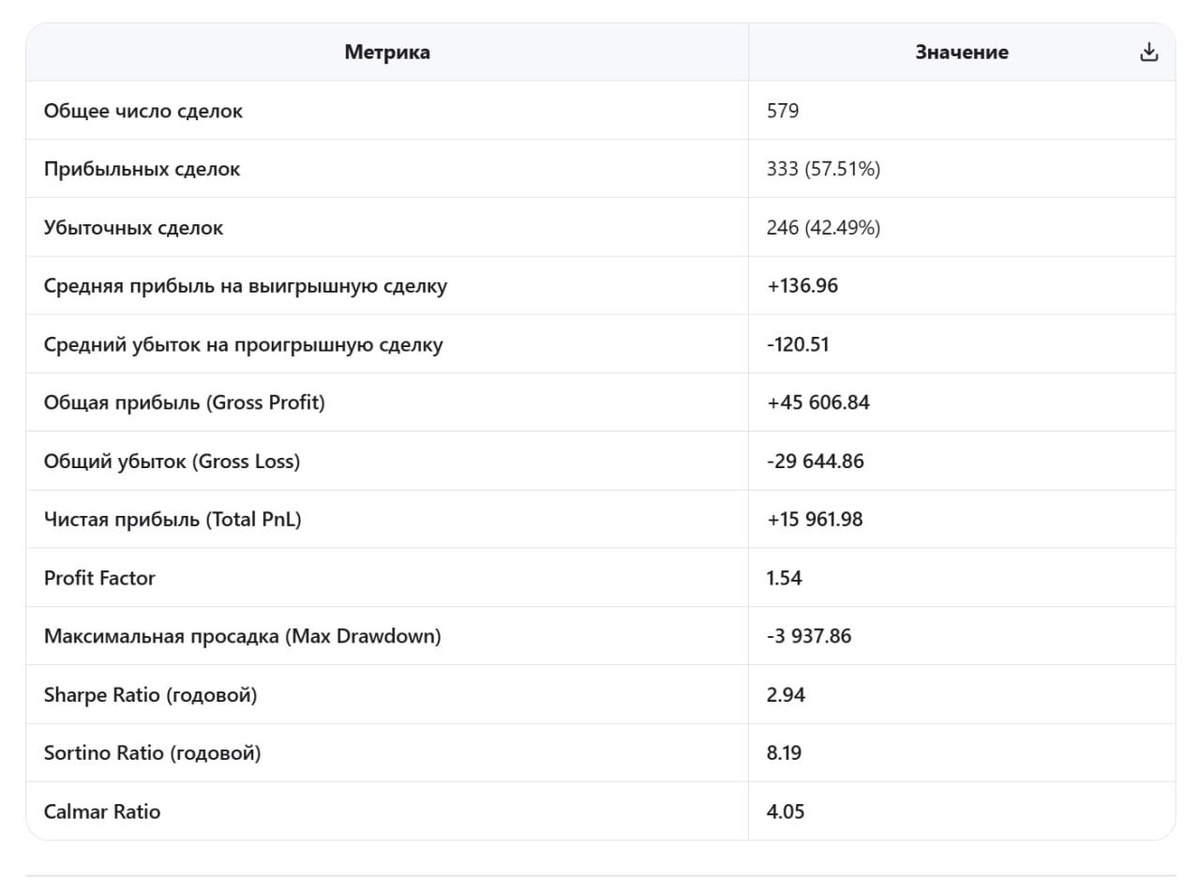Select the Прибыльных сделок row label
Image resolution: width=1200 pixels, height=880 pixels.
[142, 169]
